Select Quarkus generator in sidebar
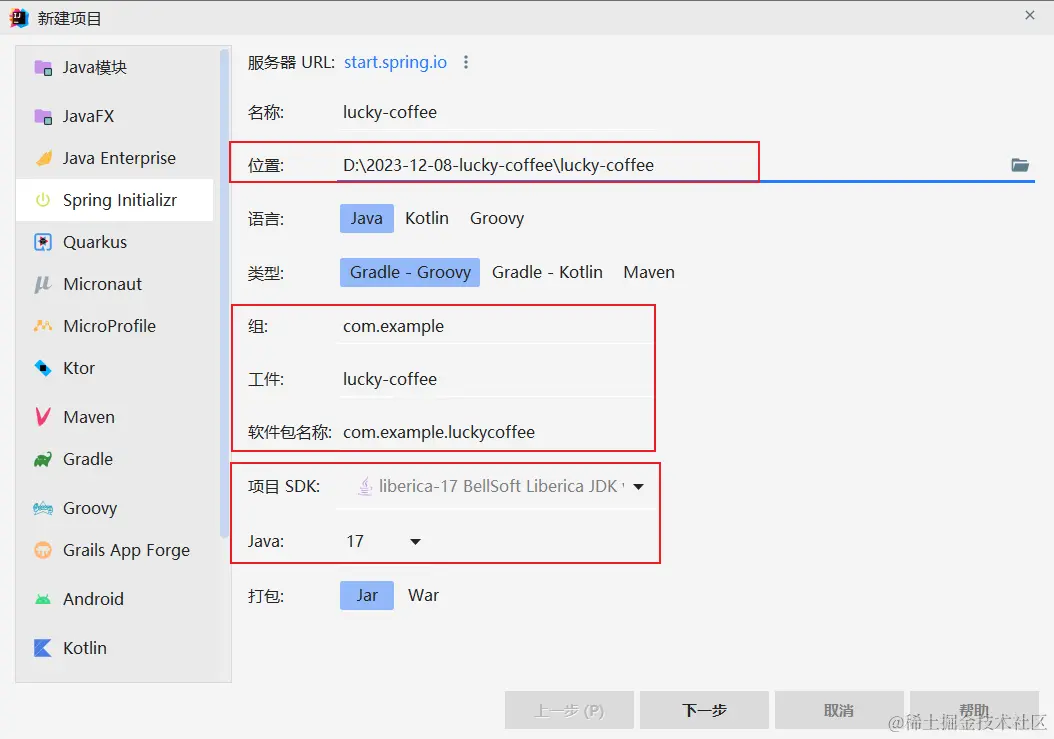This screenshot has width=1054, height=739. tap(115, 242)
